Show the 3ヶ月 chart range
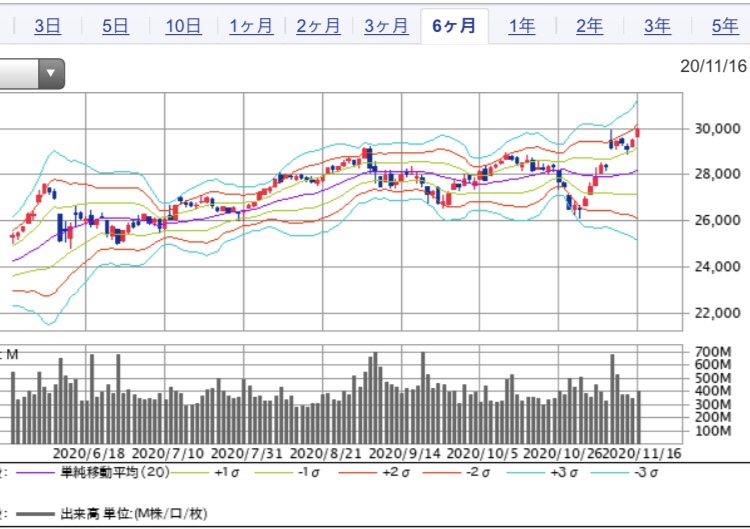This screenshot has width=750, height=529. tap(386, 26)
